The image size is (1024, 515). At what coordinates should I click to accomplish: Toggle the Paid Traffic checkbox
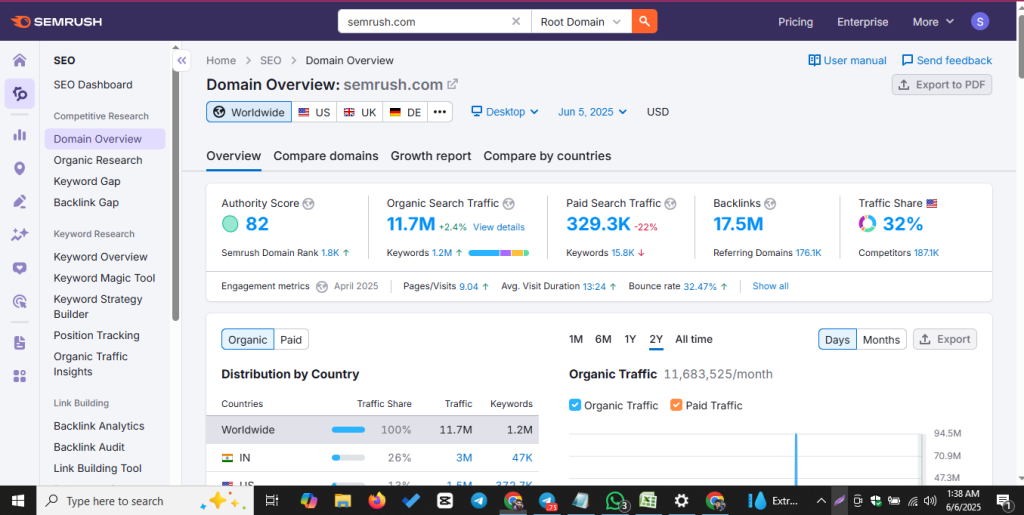coord(676,405)
